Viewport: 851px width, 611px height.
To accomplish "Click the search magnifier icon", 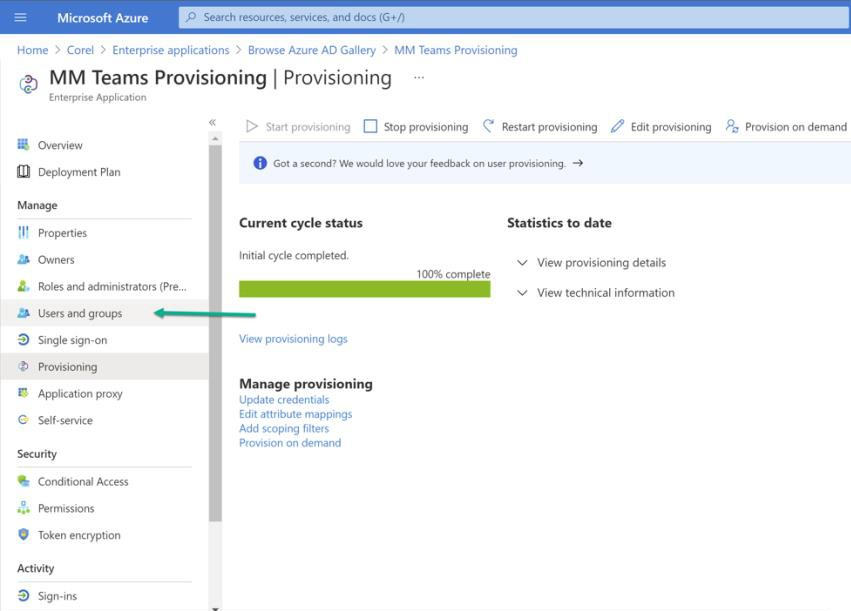I will point(191,17).
